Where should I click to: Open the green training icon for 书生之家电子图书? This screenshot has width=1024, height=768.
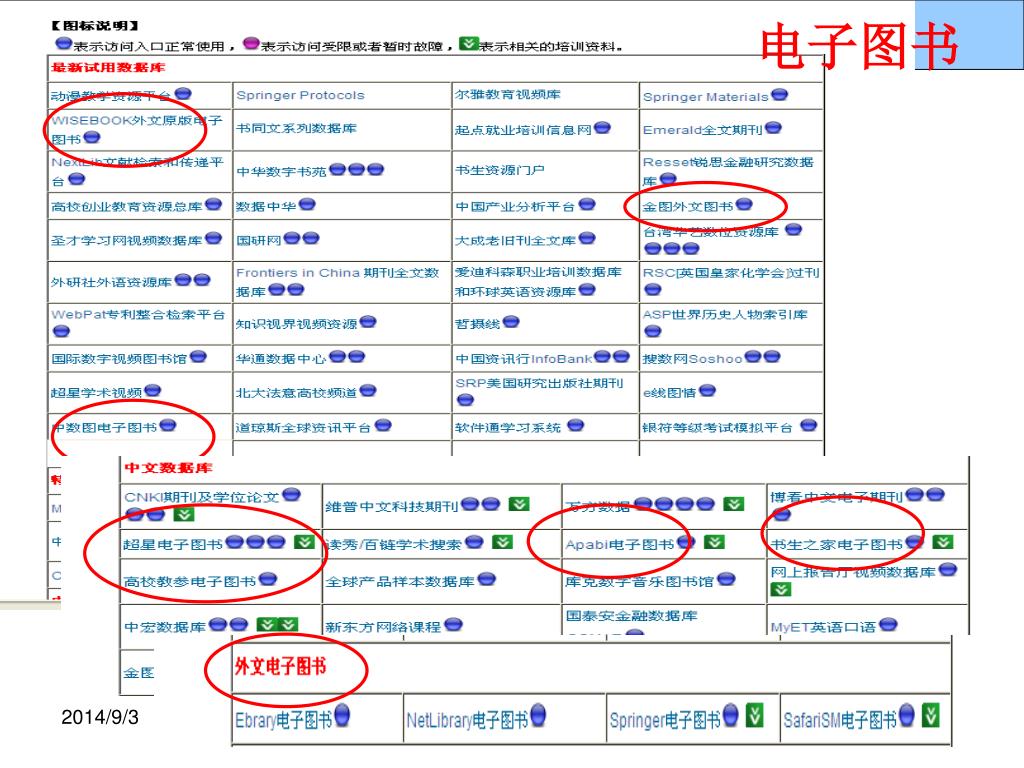coord(942,542)
